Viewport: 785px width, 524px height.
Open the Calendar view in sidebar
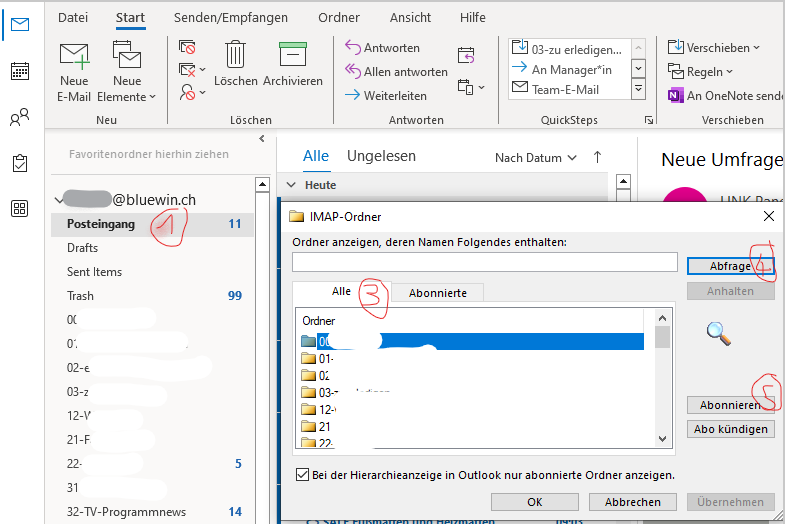[x=19, y=71]
